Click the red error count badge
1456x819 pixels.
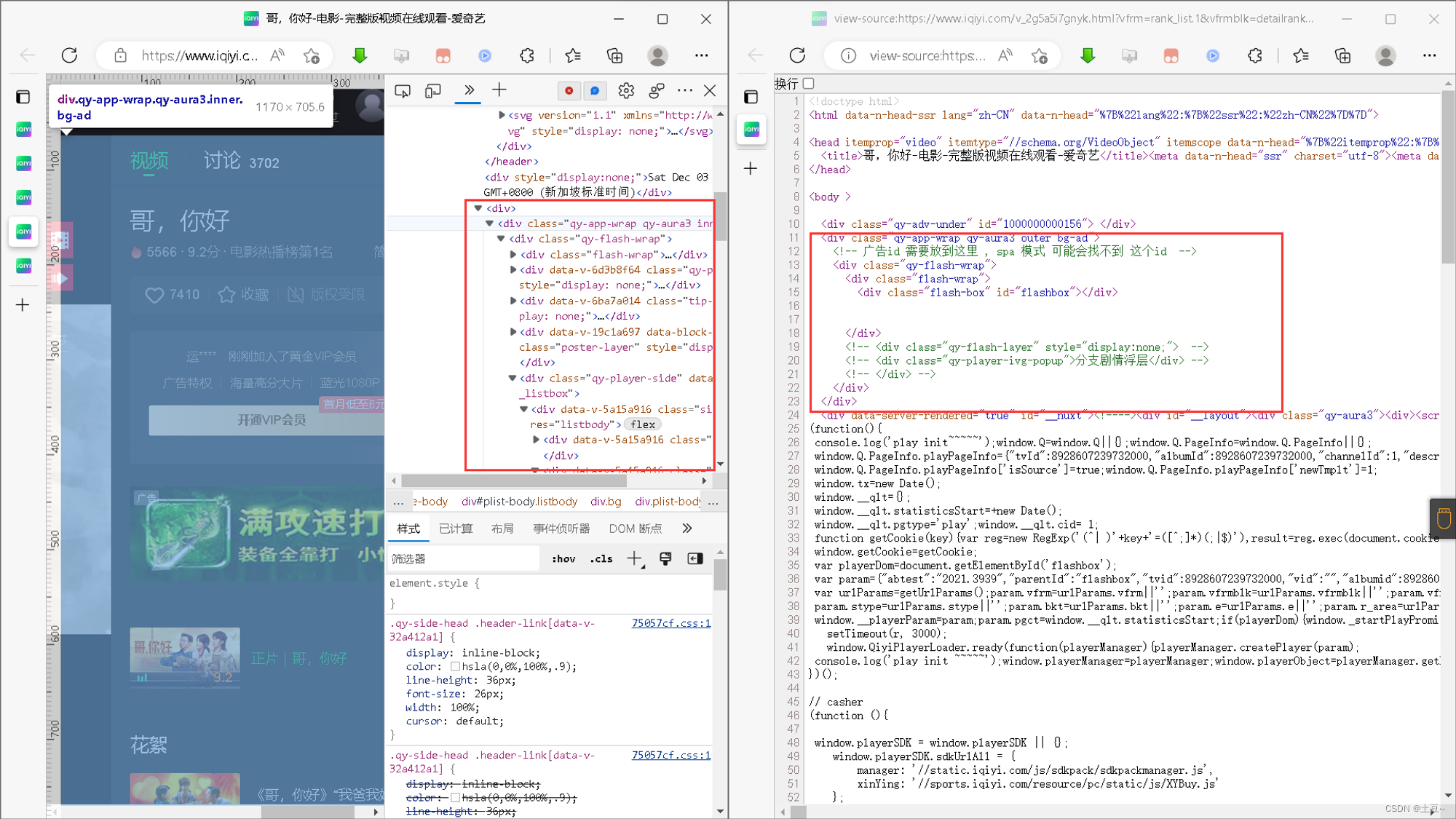point(569,91)
